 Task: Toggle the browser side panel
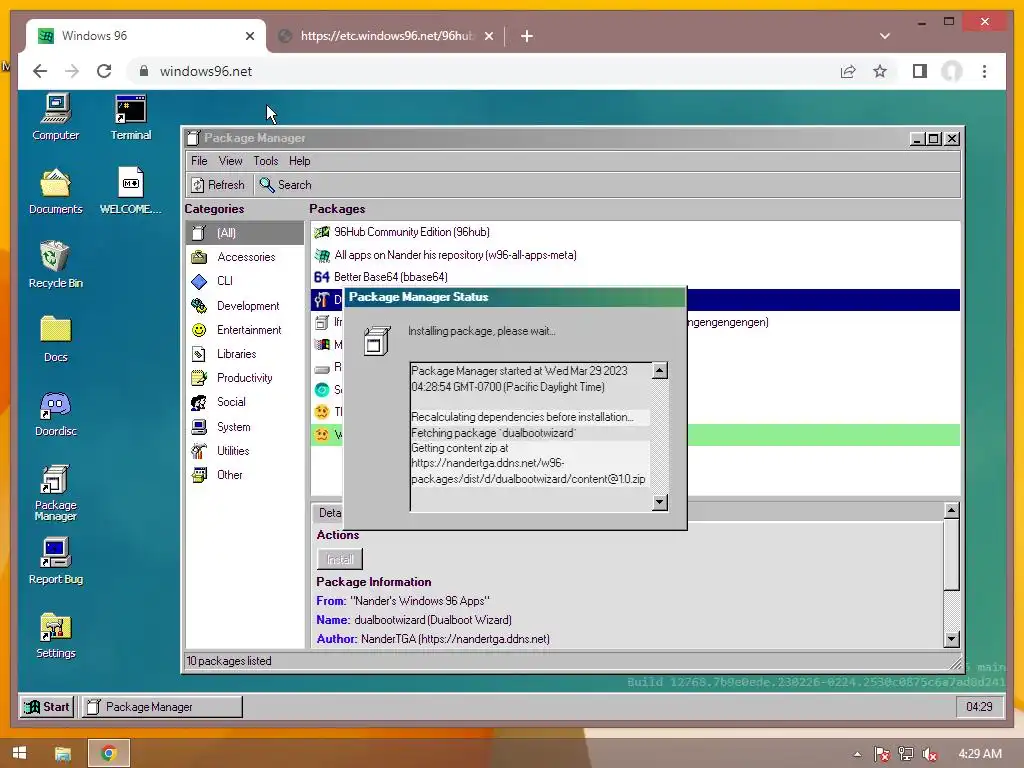coord(920,71)
